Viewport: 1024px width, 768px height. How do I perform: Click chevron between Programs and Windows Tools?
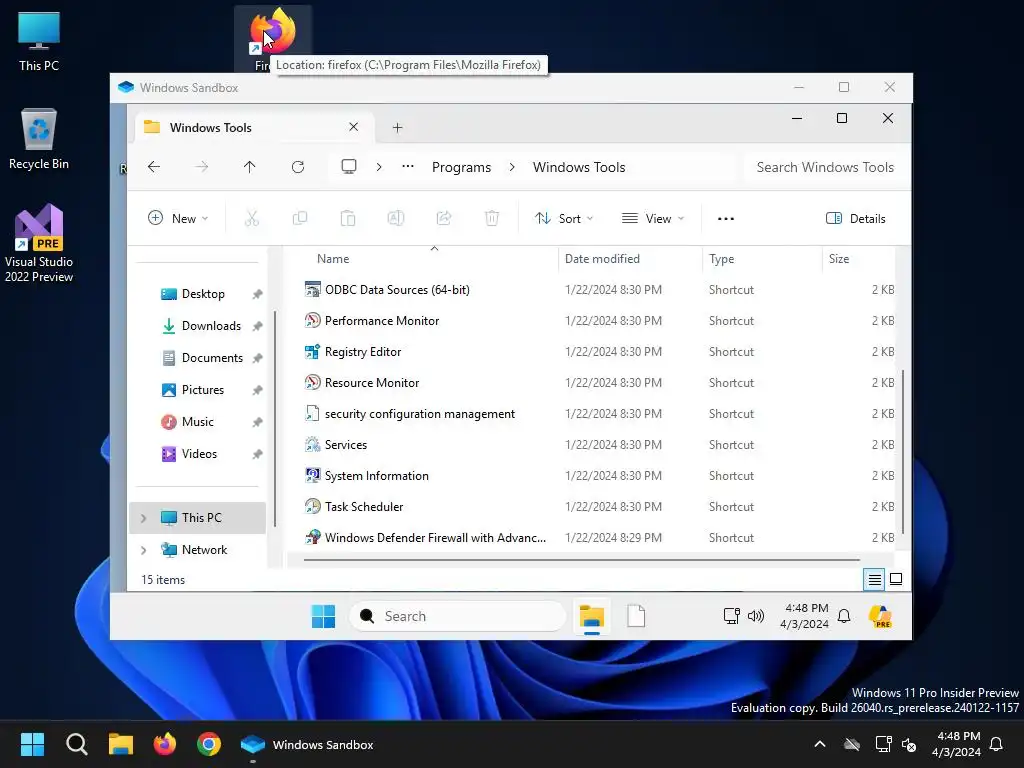[512, 167]
